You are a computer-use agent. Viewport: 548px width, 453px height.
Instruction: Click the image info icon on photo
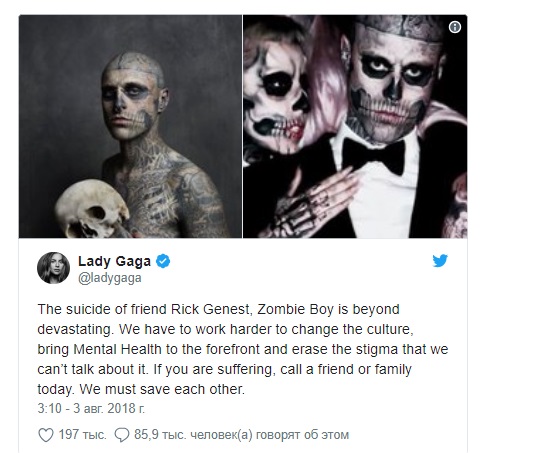[x=455, y=27]
